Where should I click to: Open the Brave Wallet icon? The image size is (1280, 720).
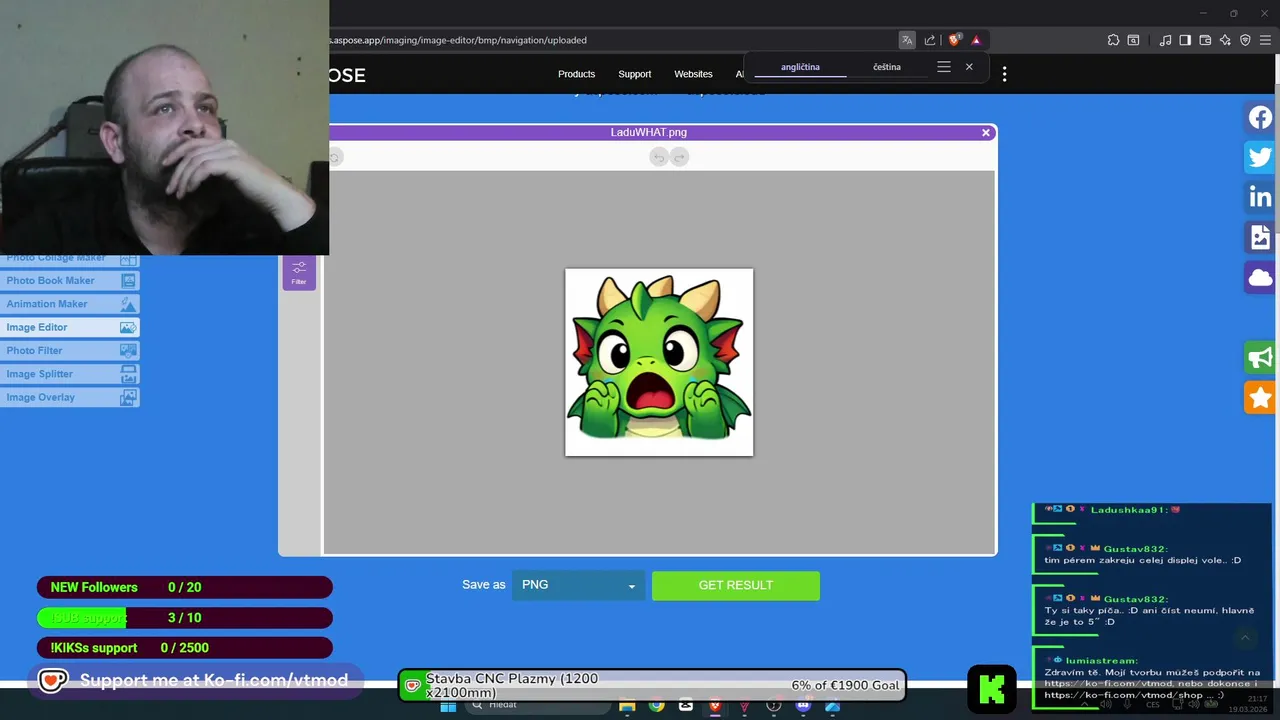tap(1205, 40)
